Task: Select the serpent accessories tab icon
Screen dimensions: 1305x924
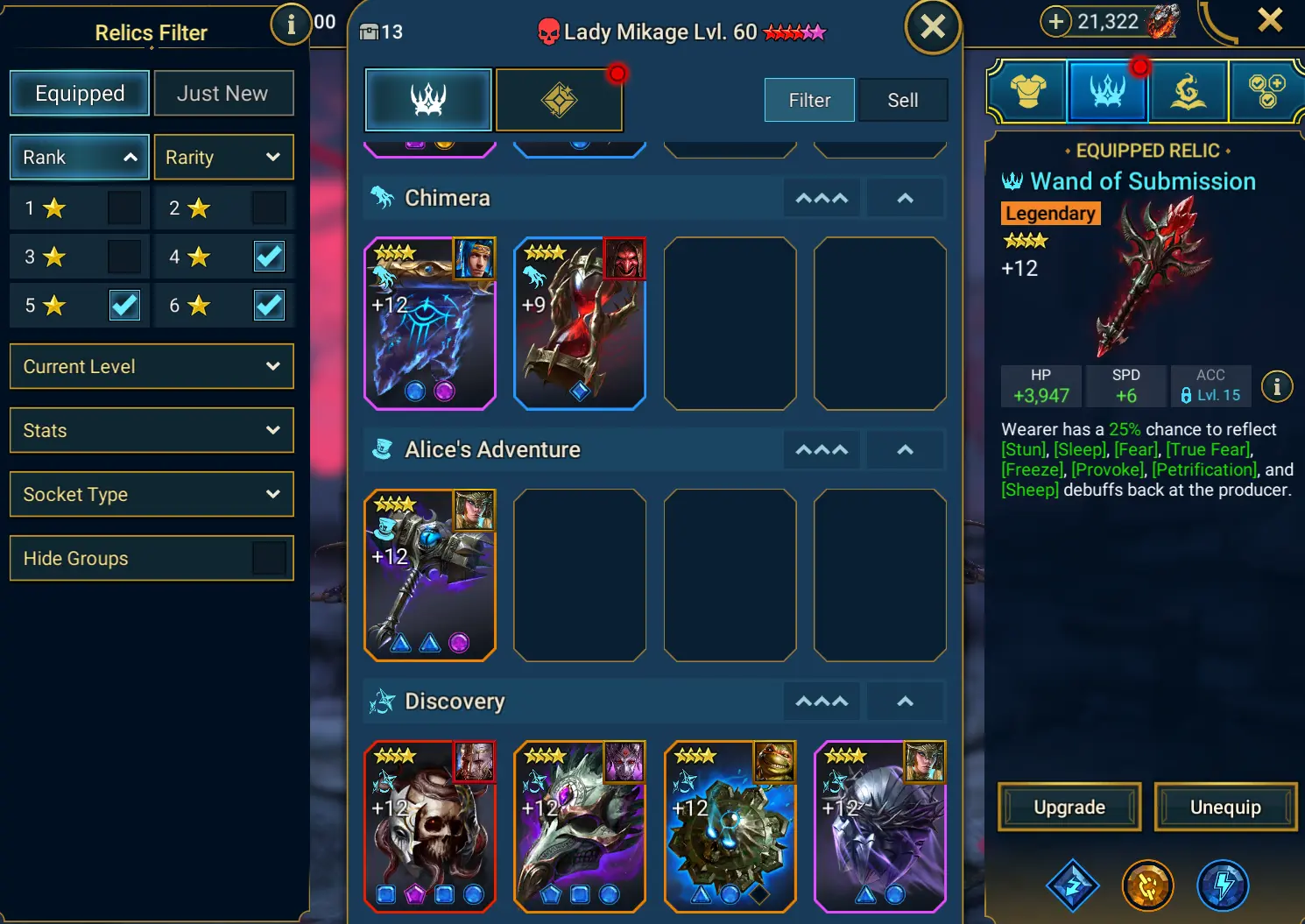Action: [x=1188, y=90]
